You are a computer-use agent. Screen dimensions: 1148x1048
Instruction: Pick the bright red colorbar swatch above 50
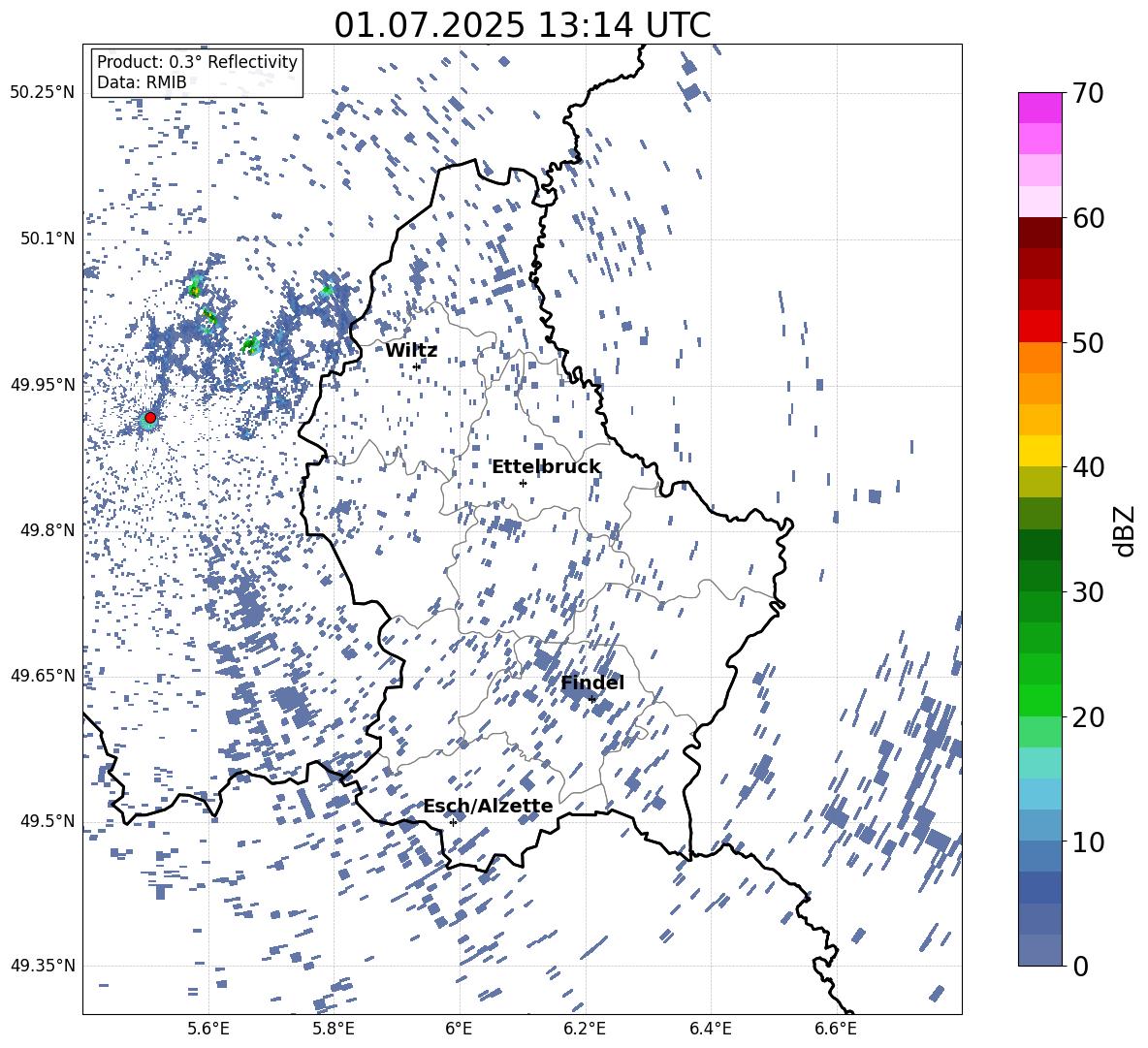click(x=1039, y=327)
